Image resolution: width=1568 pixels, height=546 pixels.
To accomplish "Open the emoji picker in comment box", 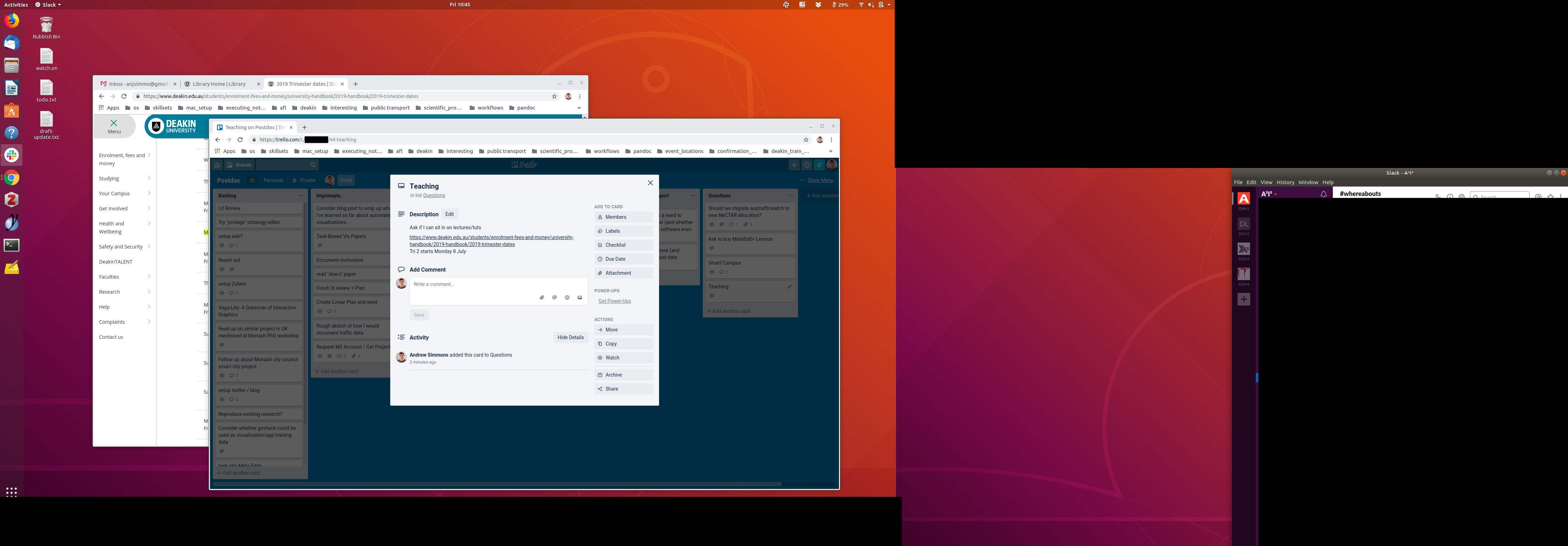I will coord(567,297).
